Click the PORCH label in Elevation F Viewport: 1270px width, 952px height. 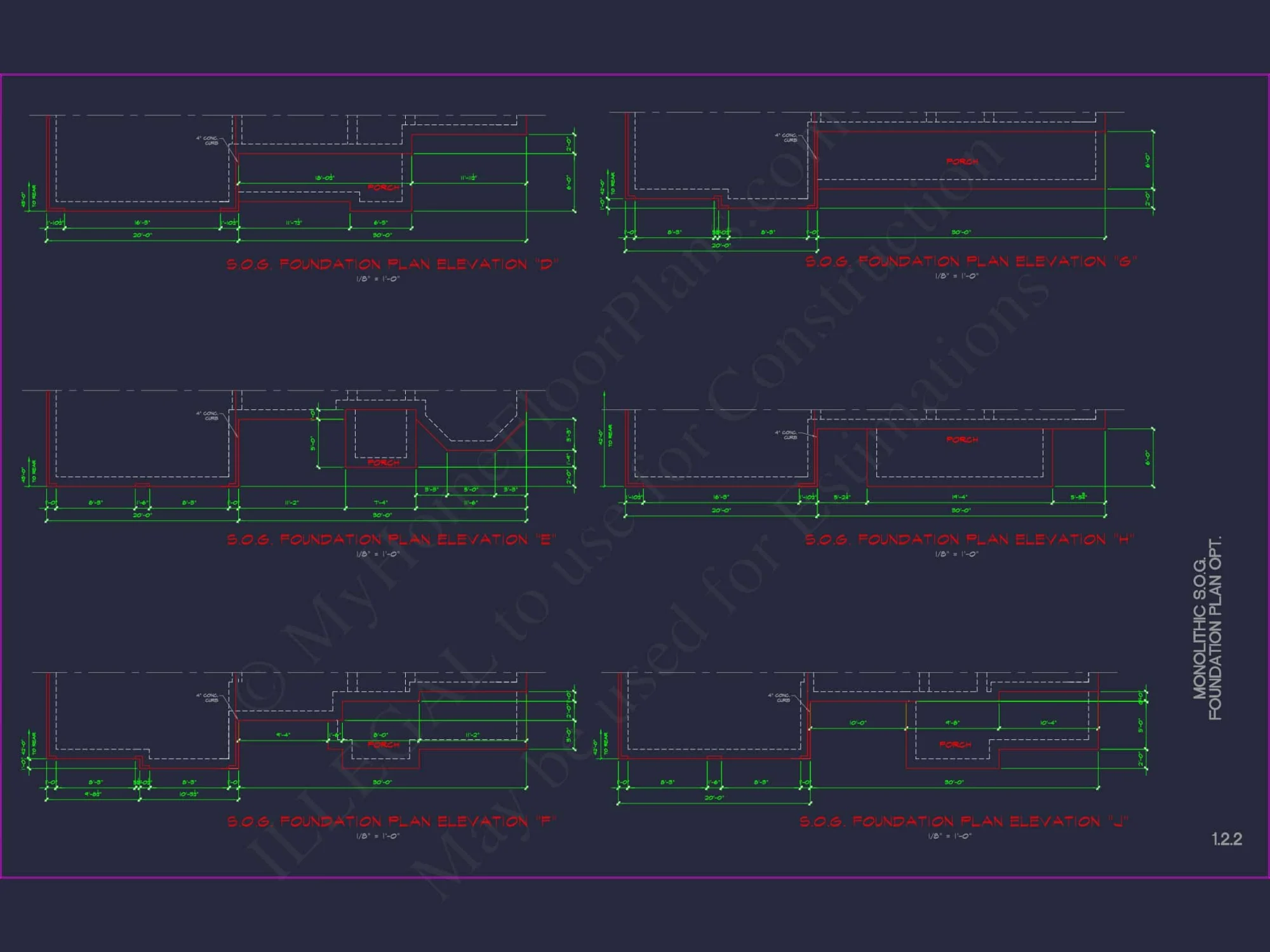(384, 744)
